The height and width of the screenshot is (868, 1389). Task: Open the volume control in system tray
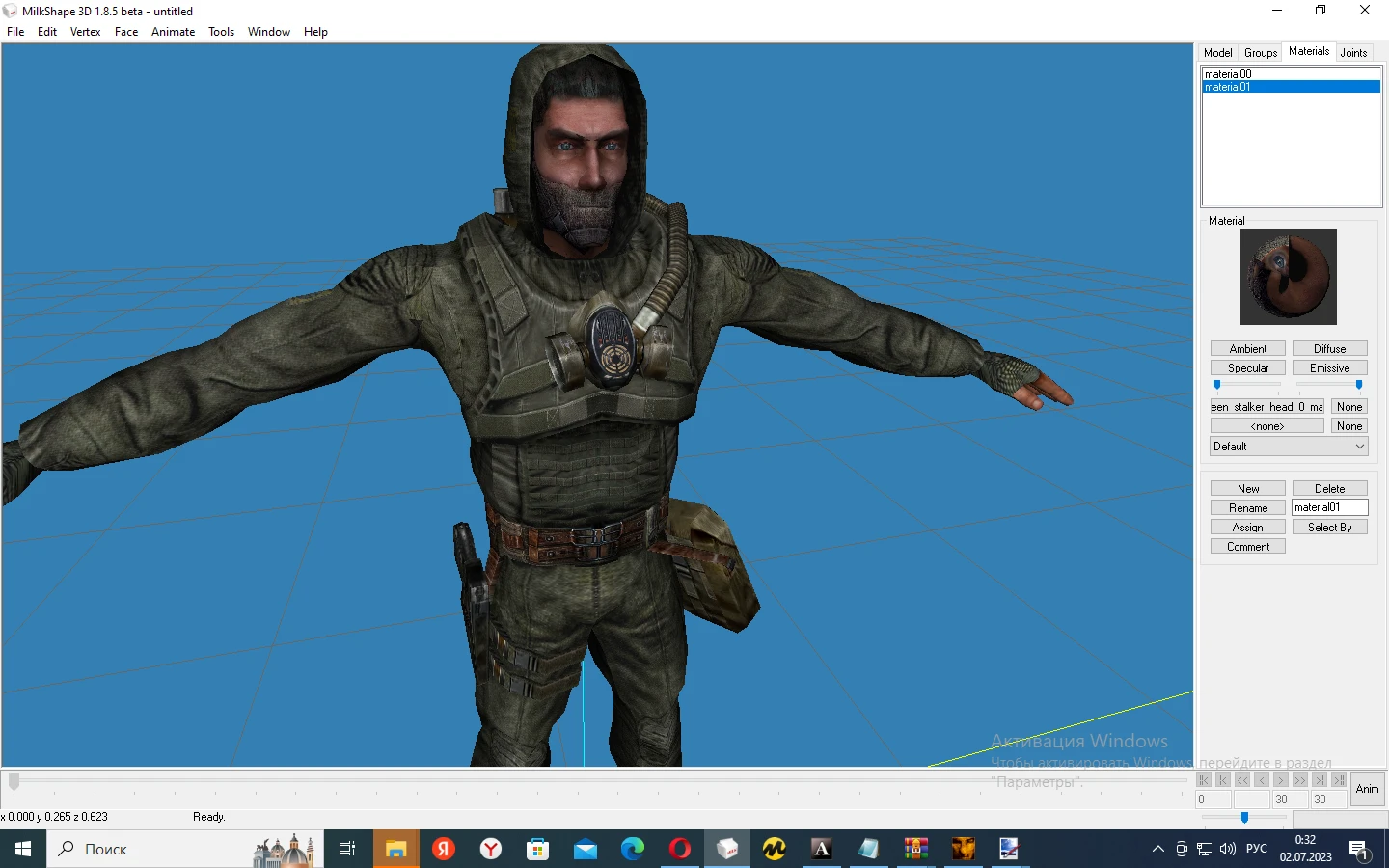click(1227, 850)
